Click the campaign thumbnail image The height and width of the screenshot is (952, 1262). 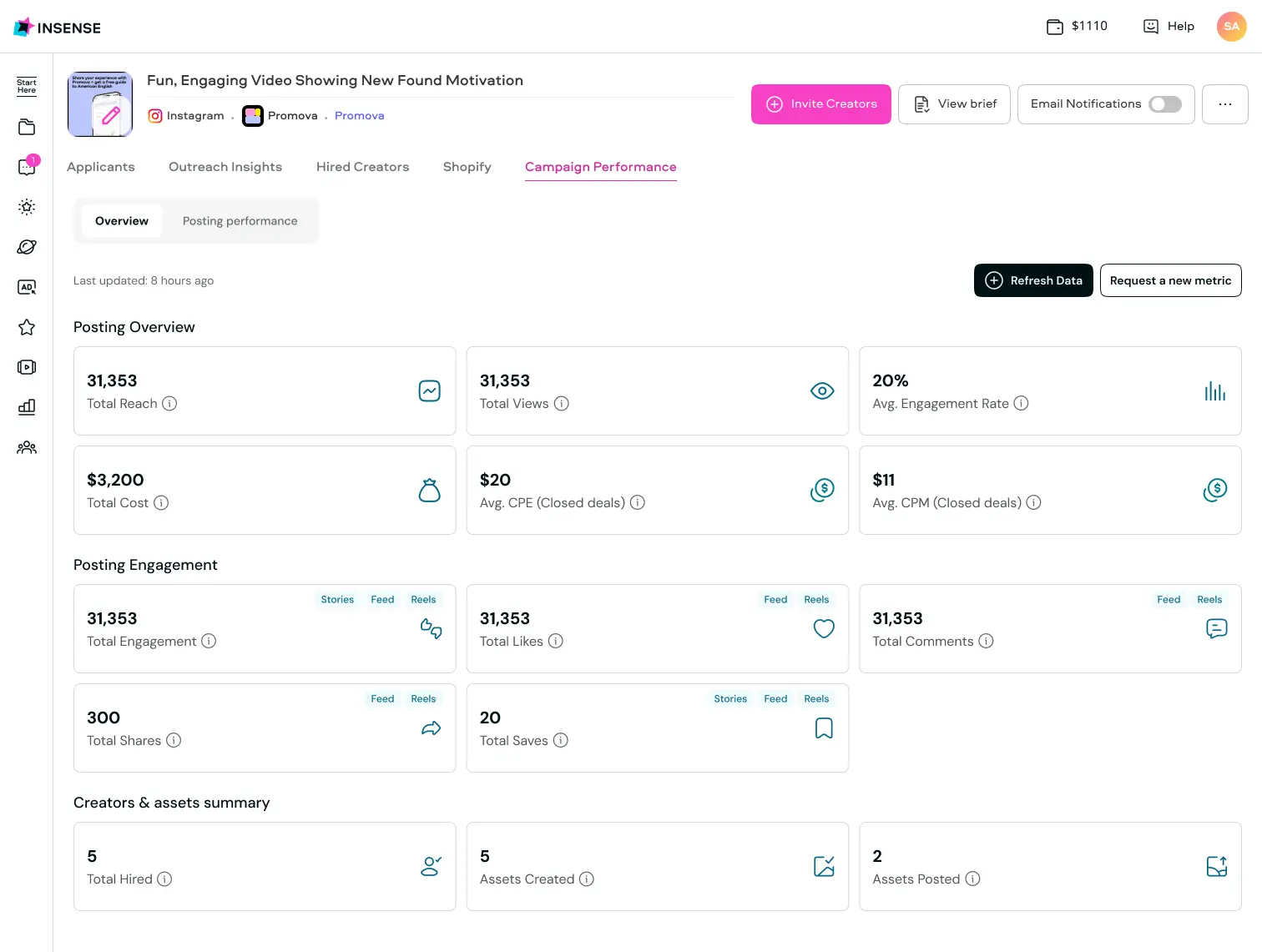point(100,104)
